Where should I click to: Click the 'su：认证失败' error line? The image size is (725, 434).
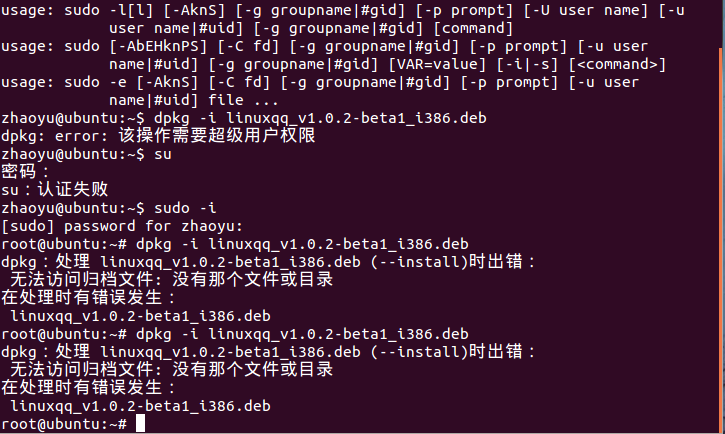click(x=55, y=189)
